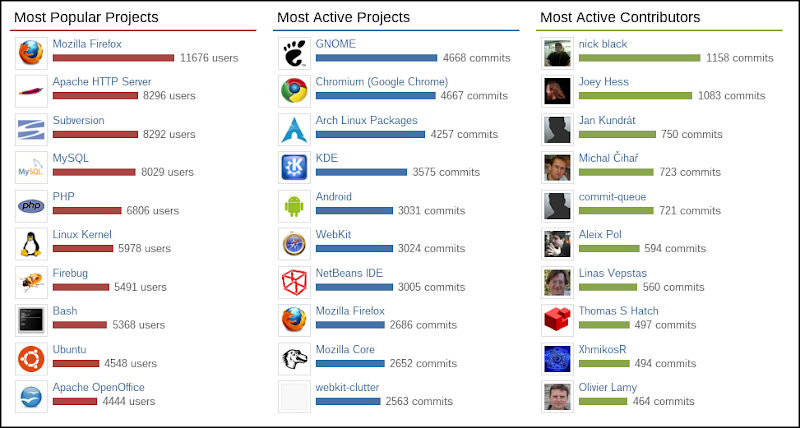Image resolution: width=800 pixels, height=428 pixels.
Task: Open the webkit-clutter project link
Action: [349, 387]
